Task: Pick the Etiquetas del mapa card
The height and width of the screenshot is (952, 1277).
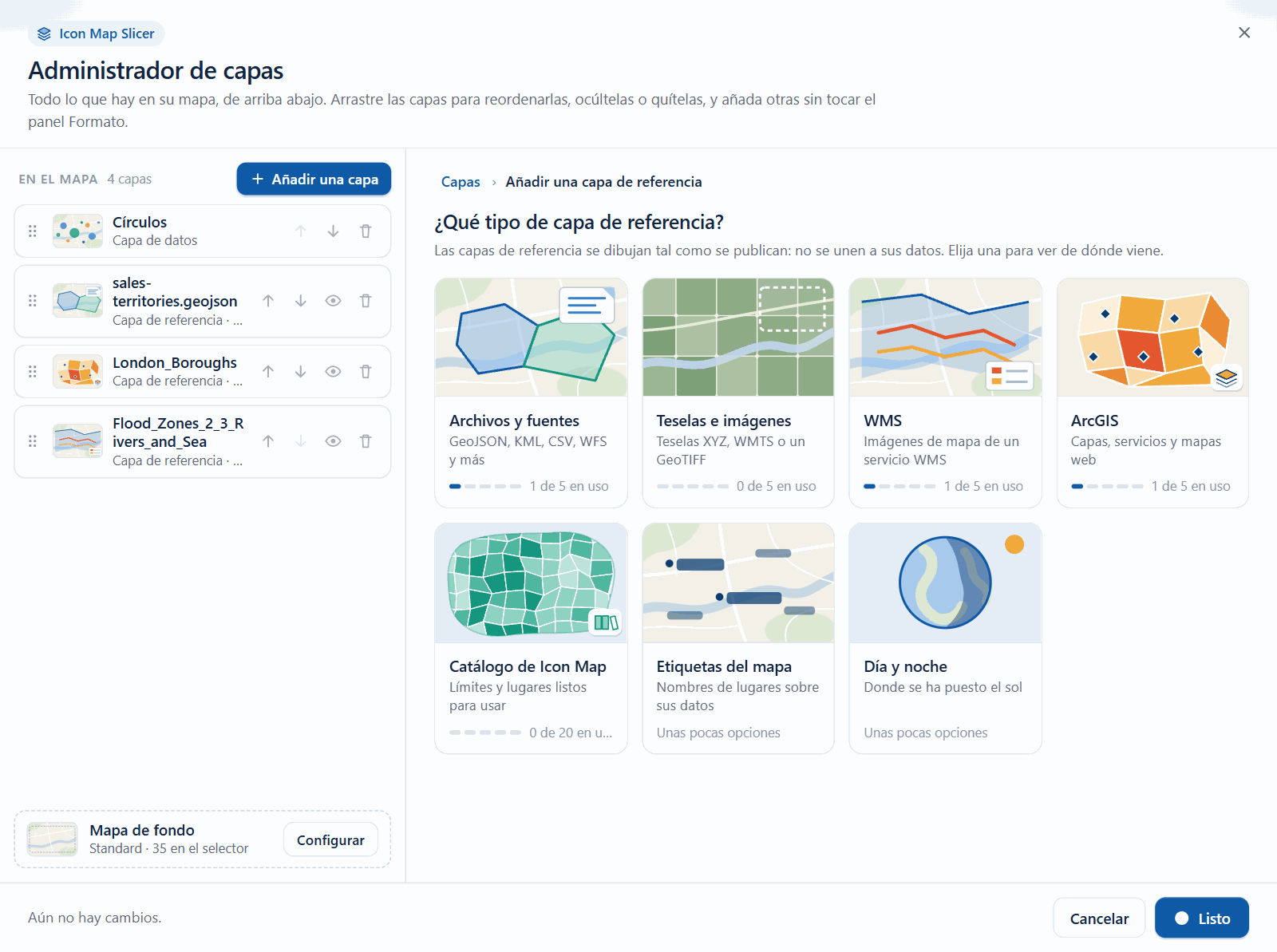Action: (738, 638)
